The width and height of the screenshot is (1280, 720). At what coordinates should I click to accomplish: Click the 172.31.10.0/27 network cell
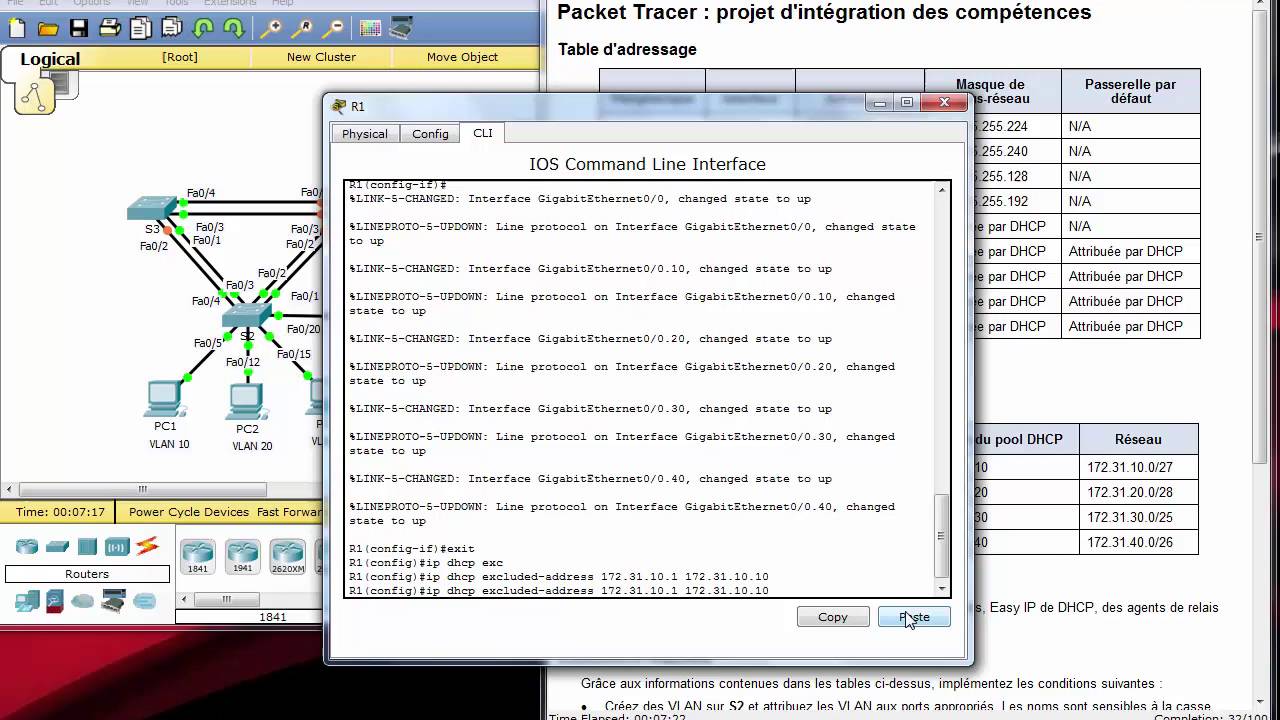[1139, 467]
